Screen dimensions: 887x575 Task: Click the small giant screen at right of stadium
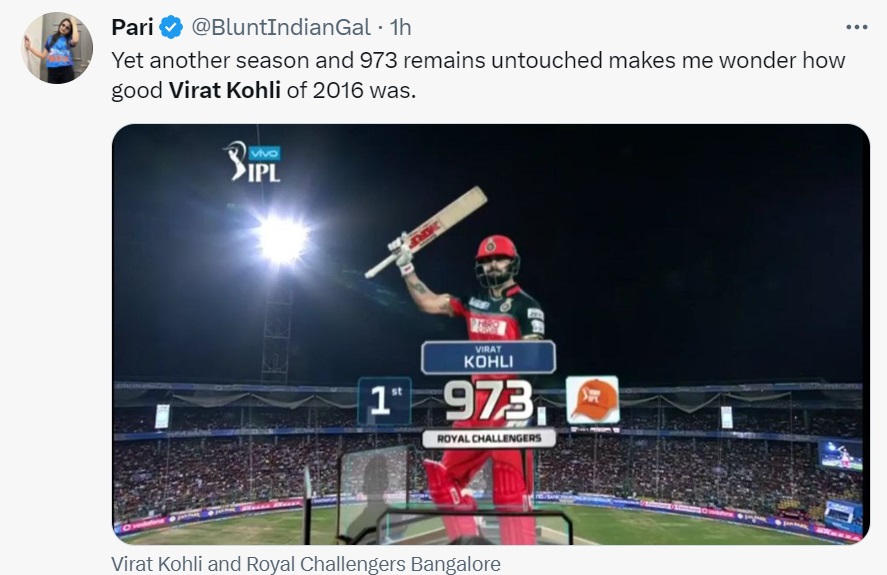click(x=840, y=455)
